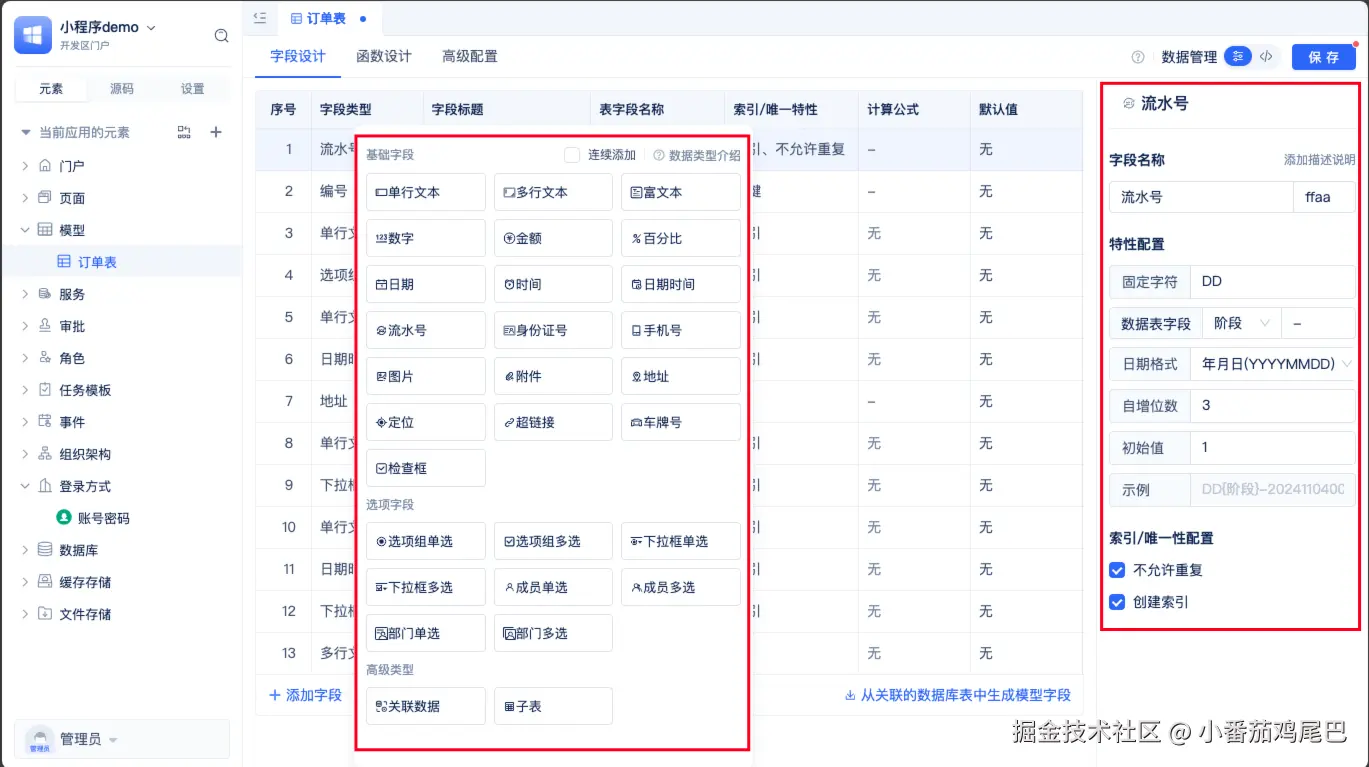Click the 保存 button
The image size is (1369, 767).
[x=1323, y=57]
